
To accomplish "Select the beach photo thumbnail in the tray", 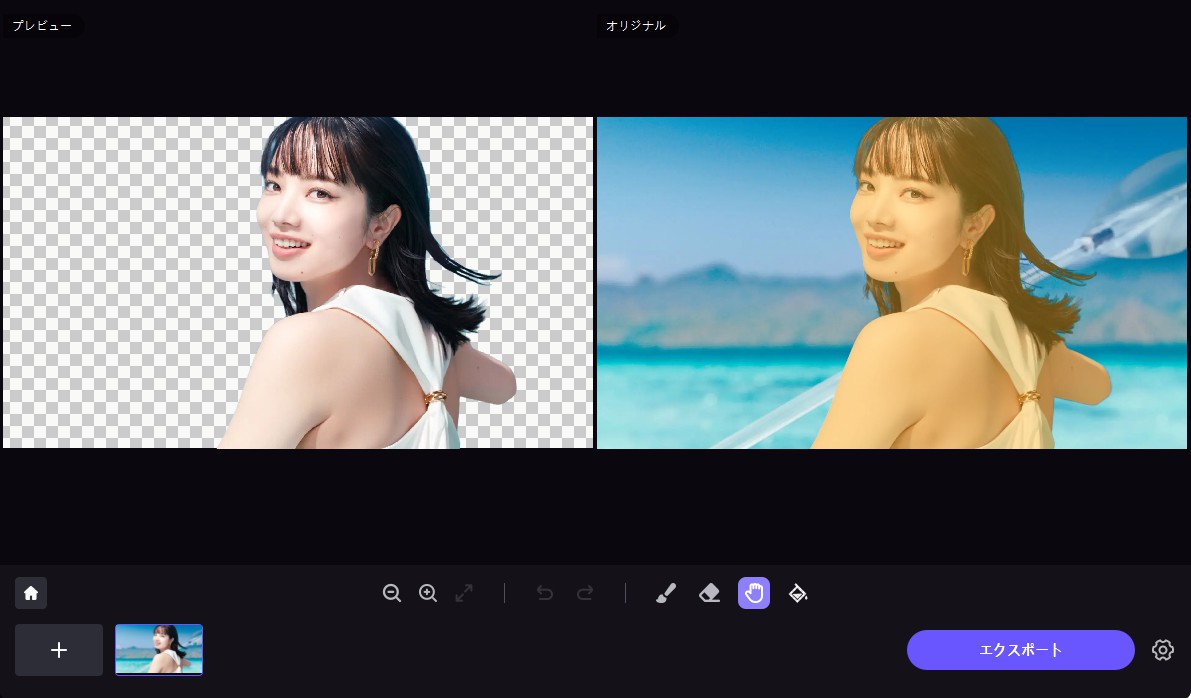I will pyautogui.click(x=159, y=650).
